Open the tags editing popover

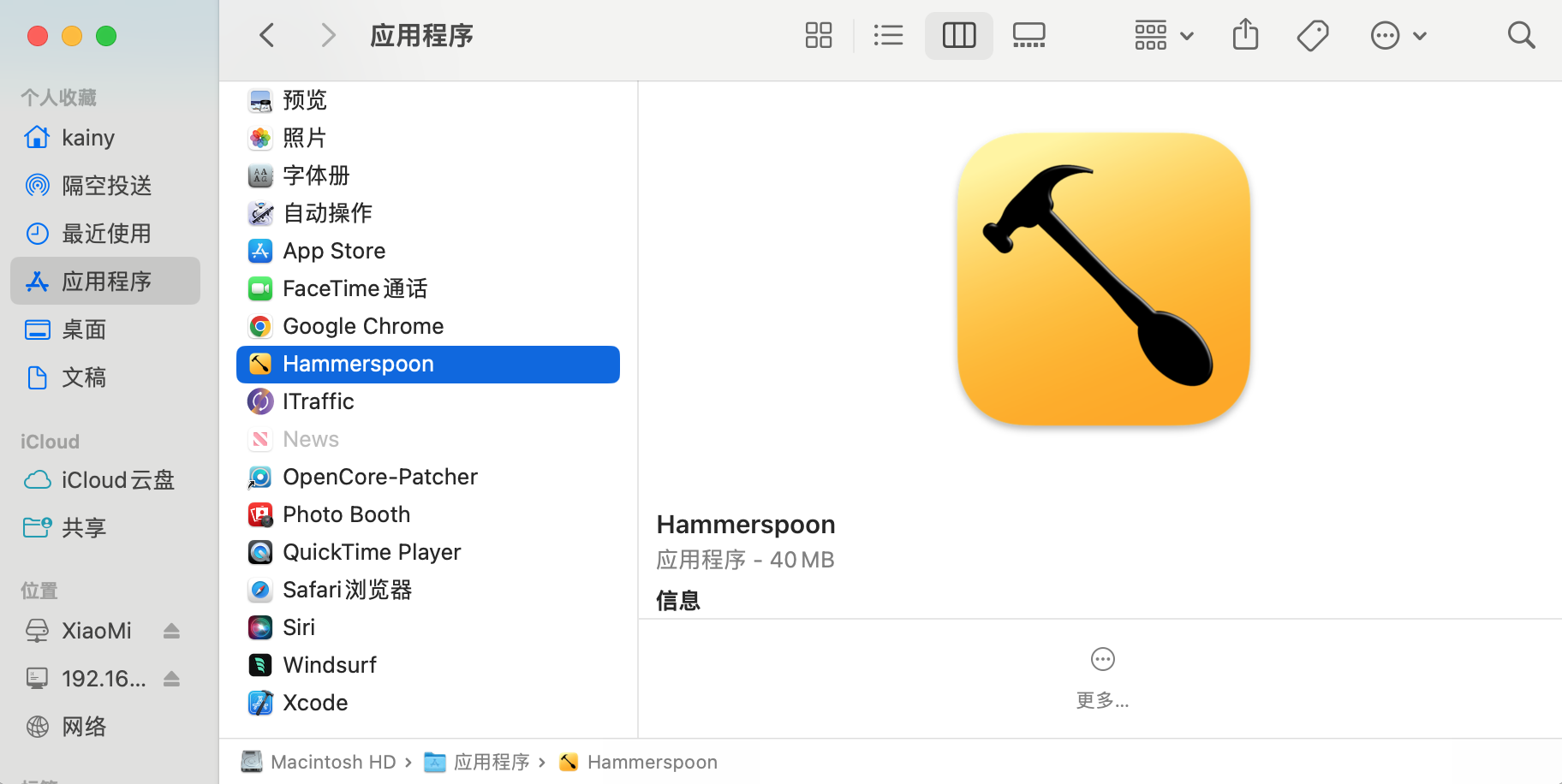(1313, 35)
